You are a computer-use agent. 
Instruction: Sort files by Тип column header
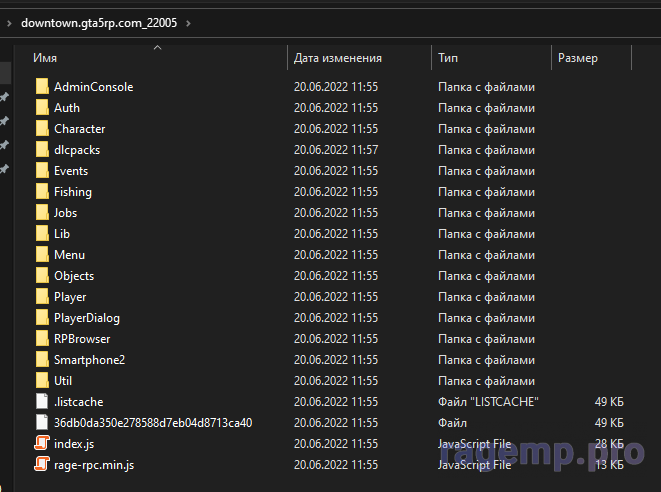click(x=448, y=59)
